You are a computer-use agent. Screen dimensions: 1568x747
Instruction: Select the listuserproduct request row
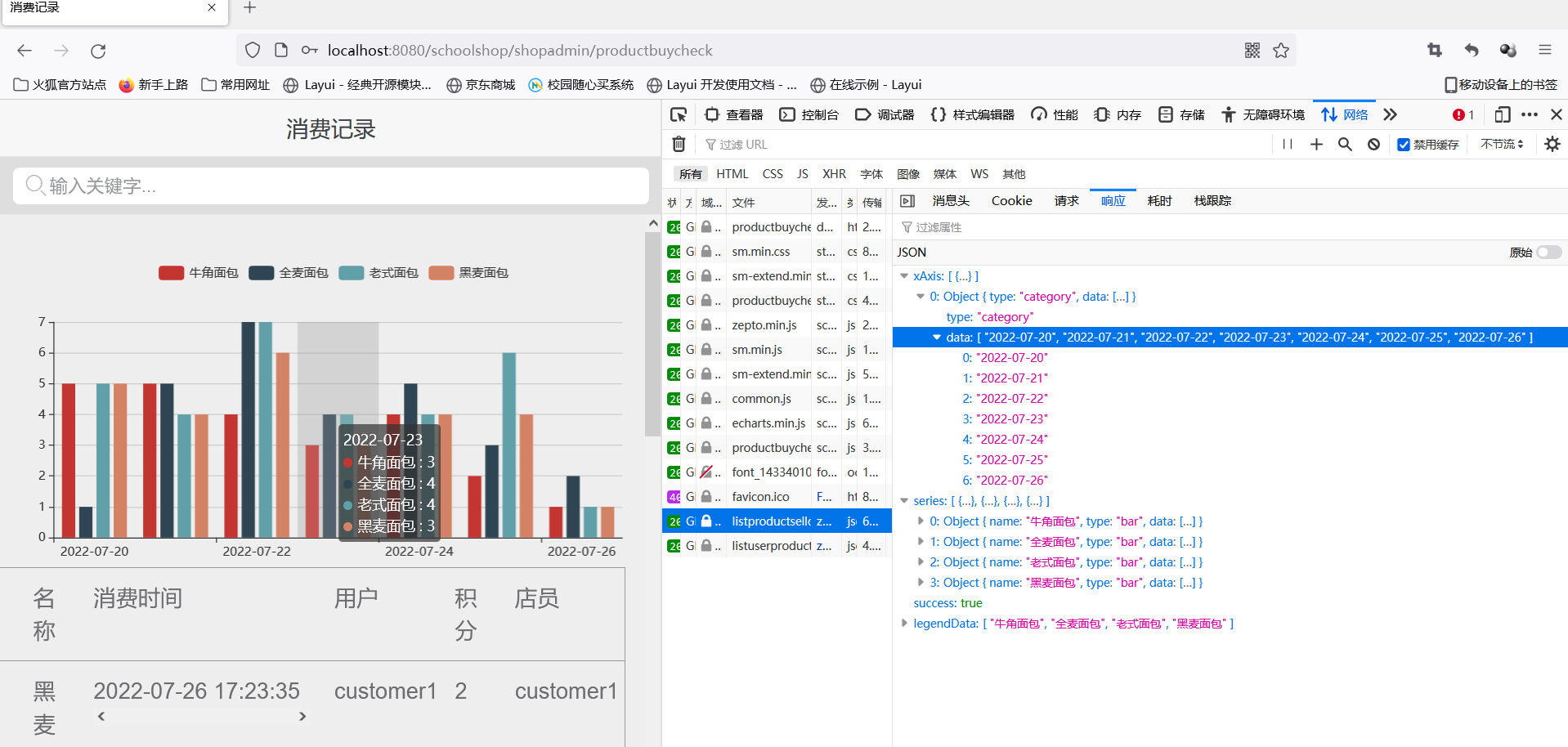point(777,546)
